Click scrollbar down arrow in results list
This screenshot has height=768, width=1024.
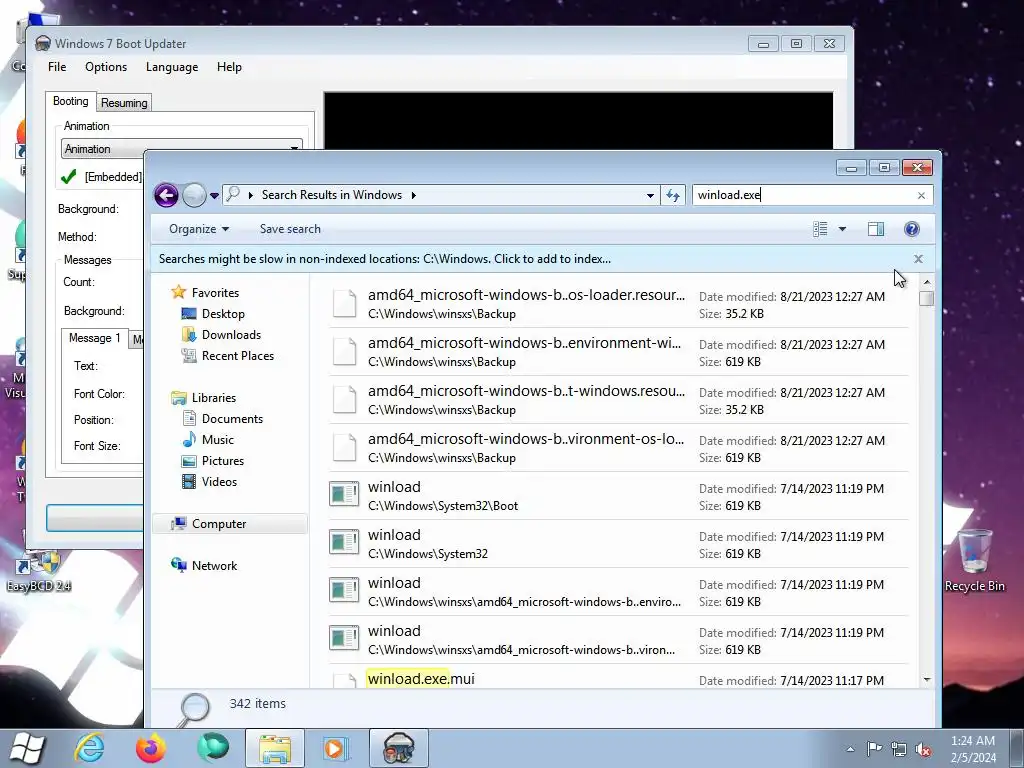tap(927, 680)
